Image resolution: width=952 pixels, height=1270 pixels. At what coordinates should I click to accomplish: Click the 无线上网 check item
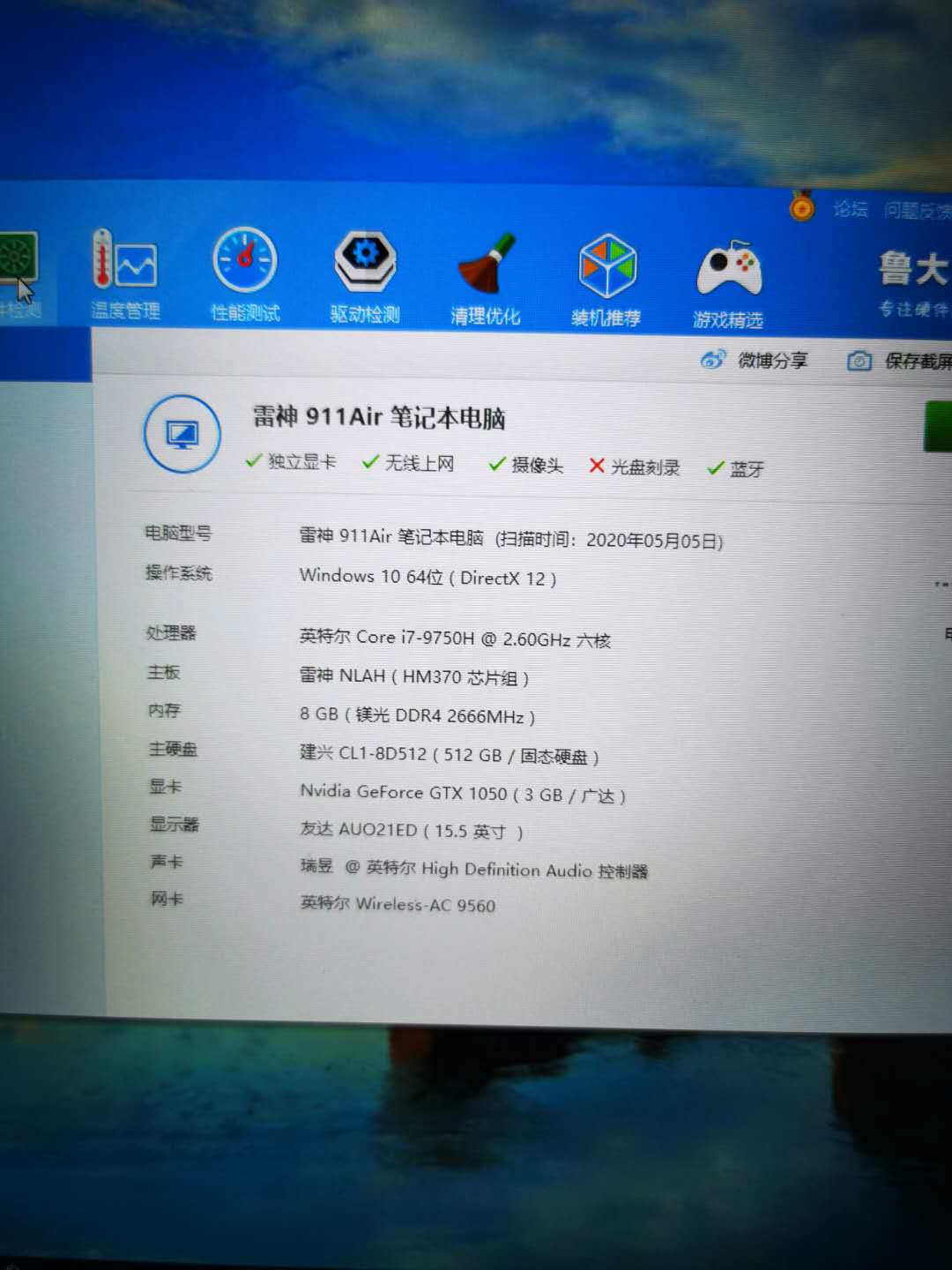[408, 463]
